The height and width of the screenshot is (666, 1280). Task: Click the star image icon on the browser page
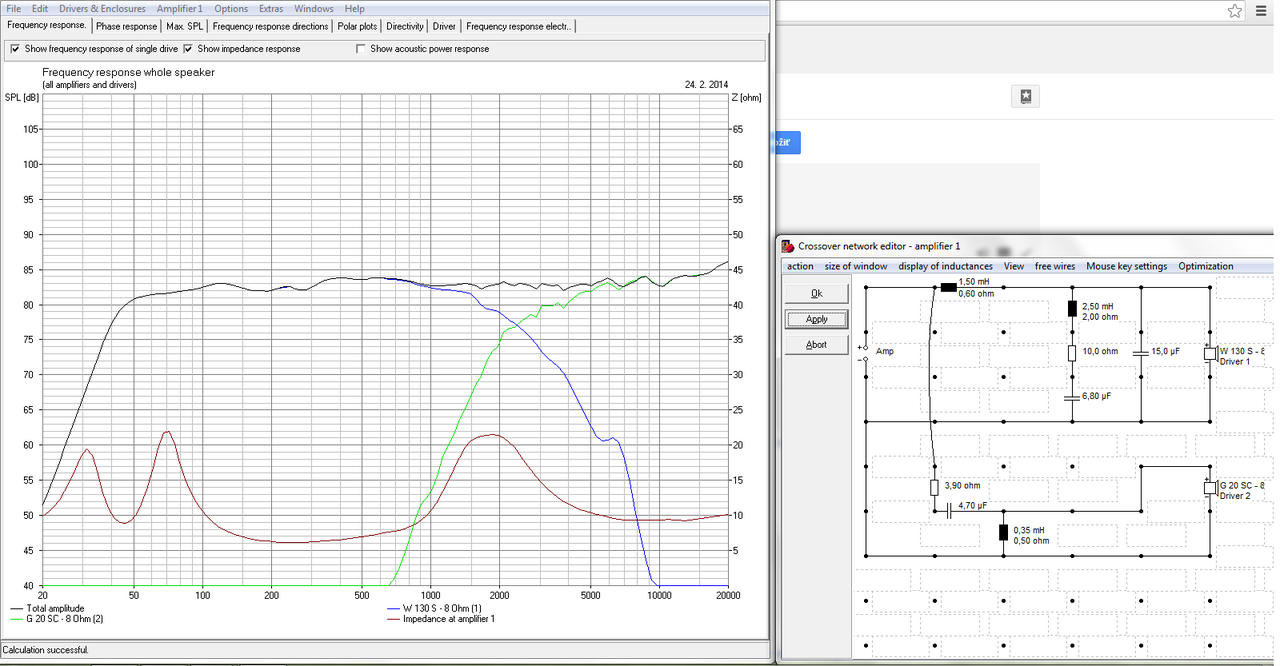pos(1025,96)
